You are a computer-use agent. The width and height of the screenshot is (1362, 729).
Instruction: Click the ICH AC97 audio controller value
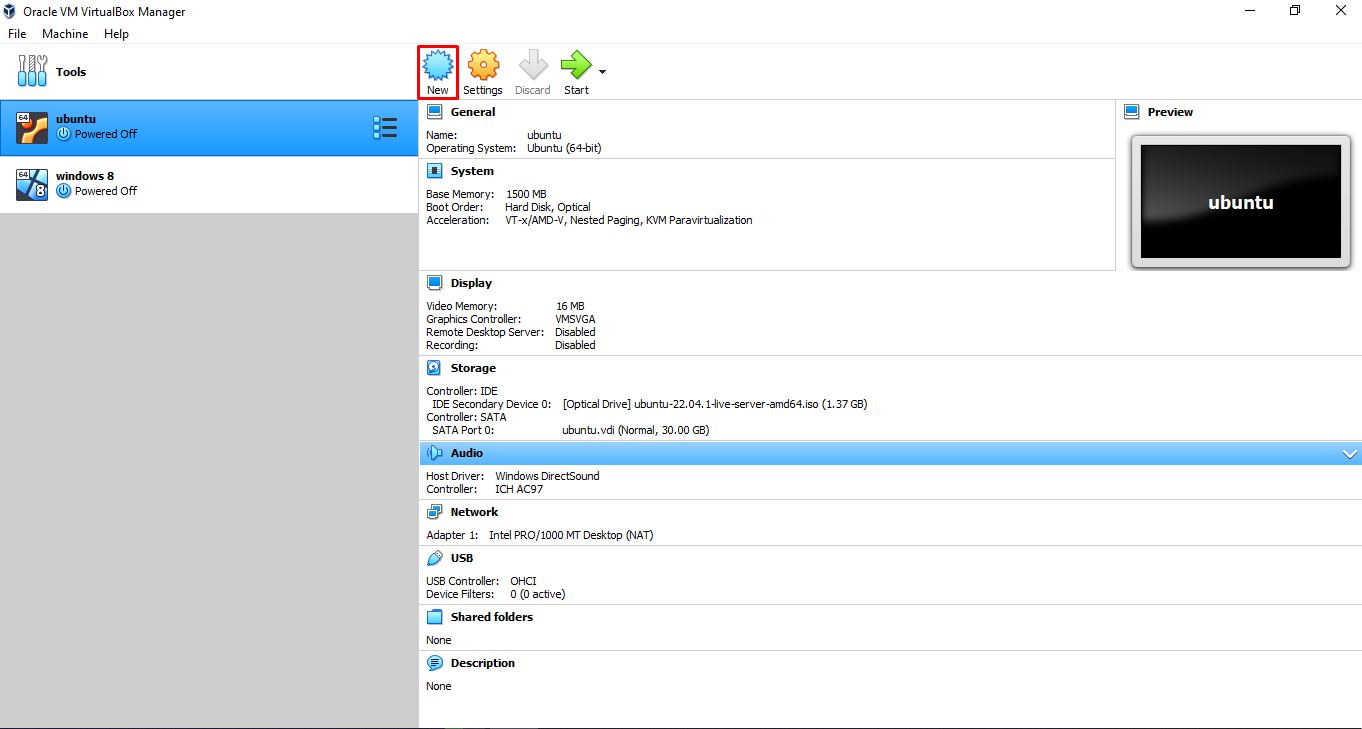(x=521, y=489)
